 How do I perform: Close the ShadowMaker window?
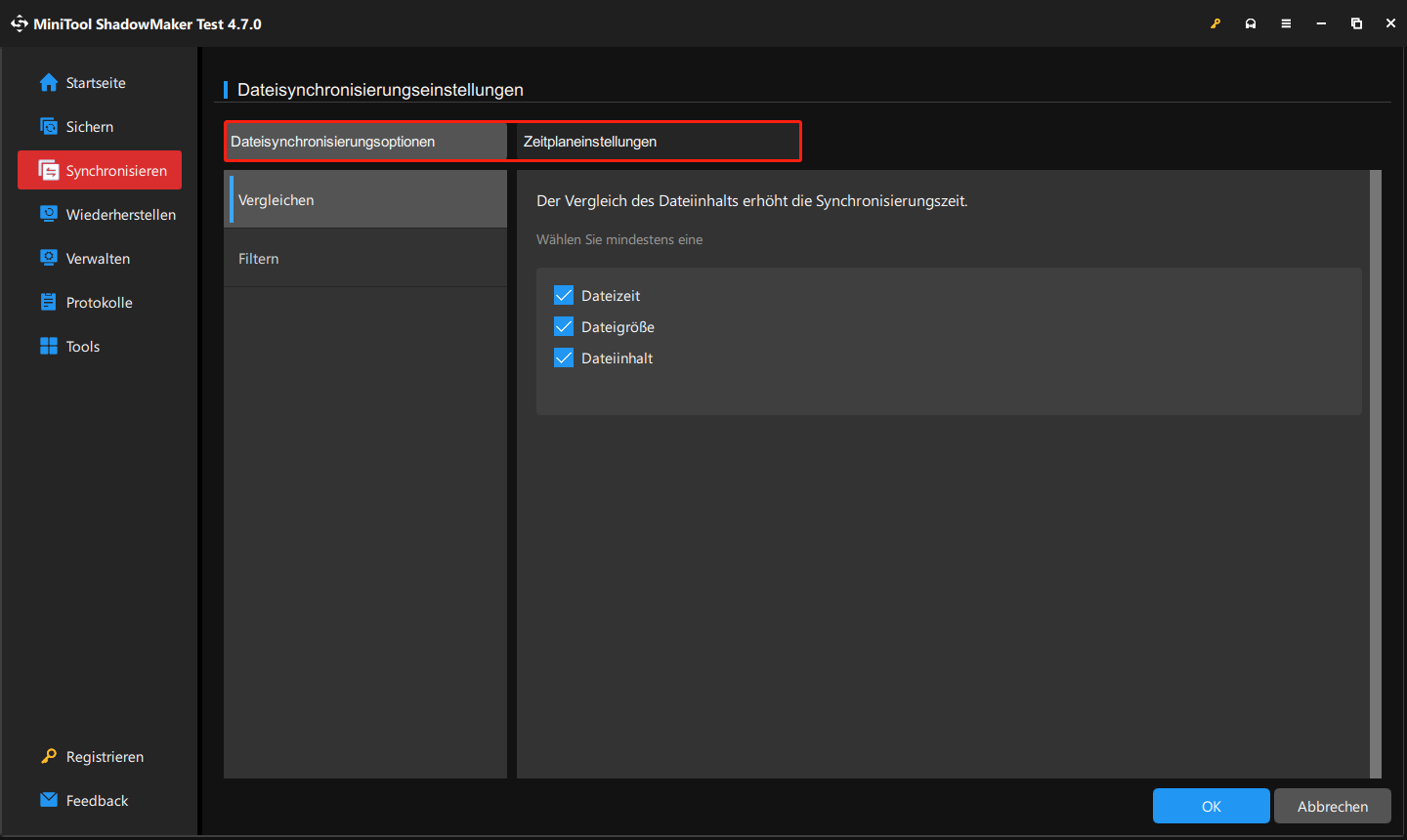(1390, 23)
